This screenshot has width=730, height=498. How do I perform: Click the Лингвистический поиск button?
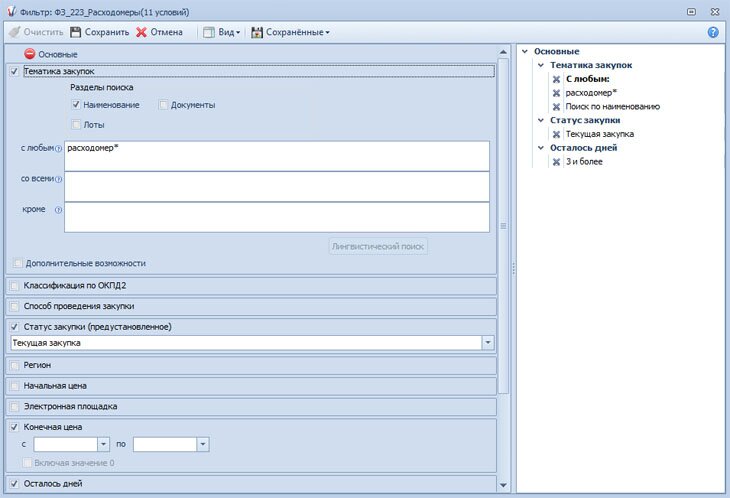378,246
